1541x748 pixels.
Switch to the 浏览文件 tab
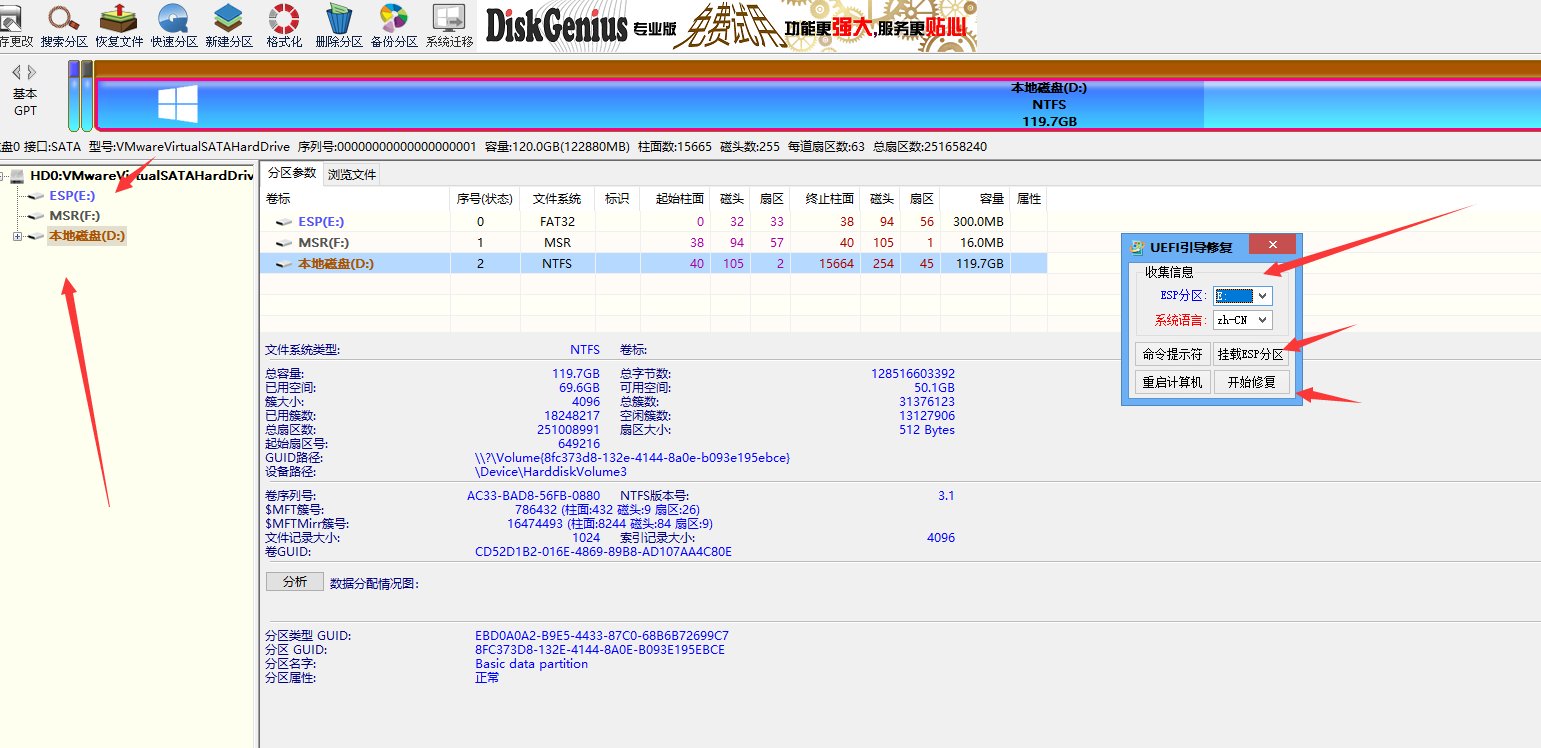tap(352, 174)
